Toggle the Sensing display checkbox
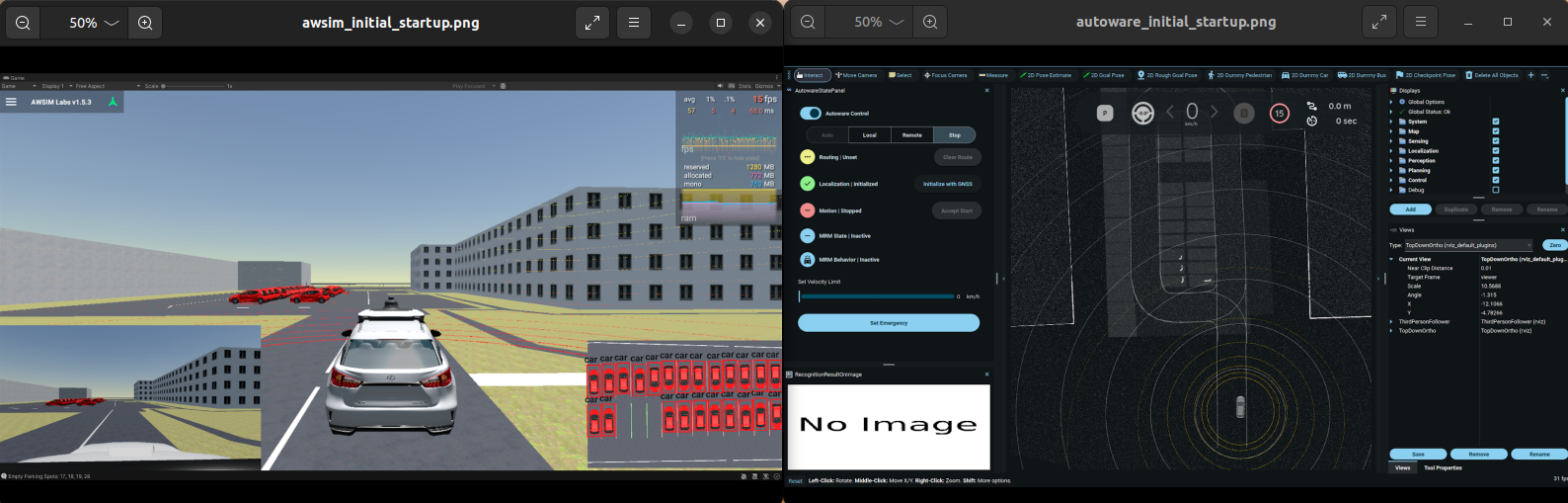The width and height of the screenshot is (1568, 503). [1496, 141]
